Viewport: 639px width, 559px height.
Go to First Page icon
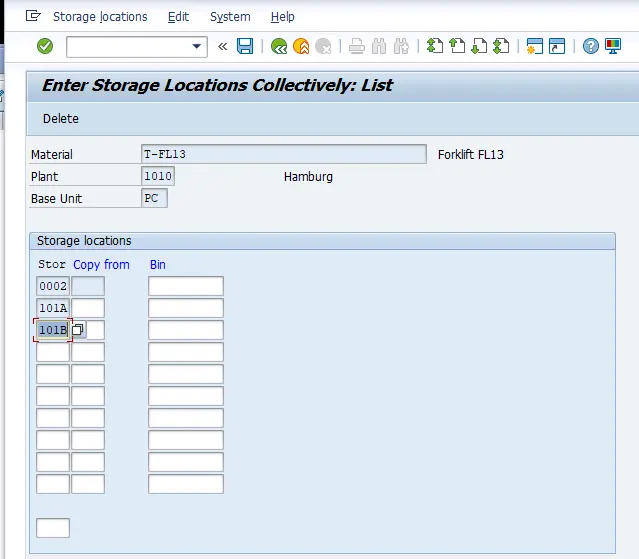[x=434, y=46]
